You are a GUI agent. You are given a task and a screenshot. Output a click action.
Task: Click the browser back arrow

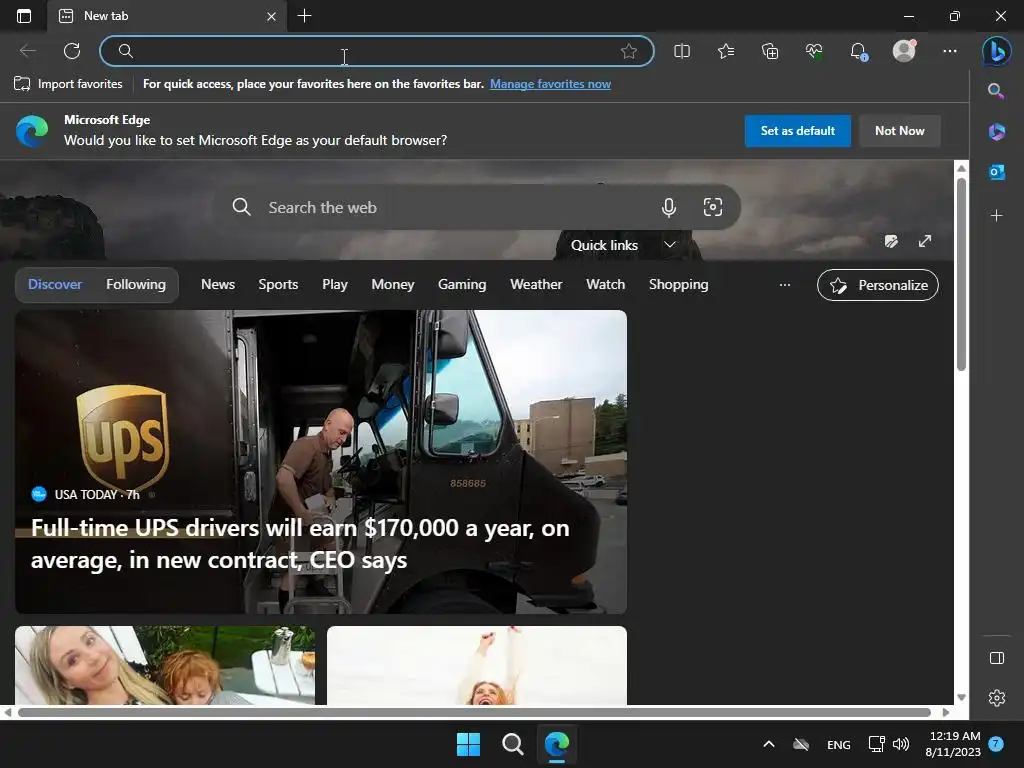pos(28,51)
